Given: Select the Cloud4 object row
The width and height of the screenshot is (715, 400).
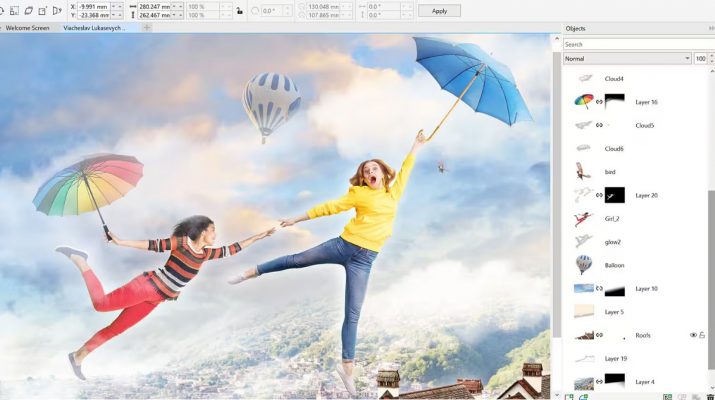Looking at the screenshot, I should (x=634, y=78).
